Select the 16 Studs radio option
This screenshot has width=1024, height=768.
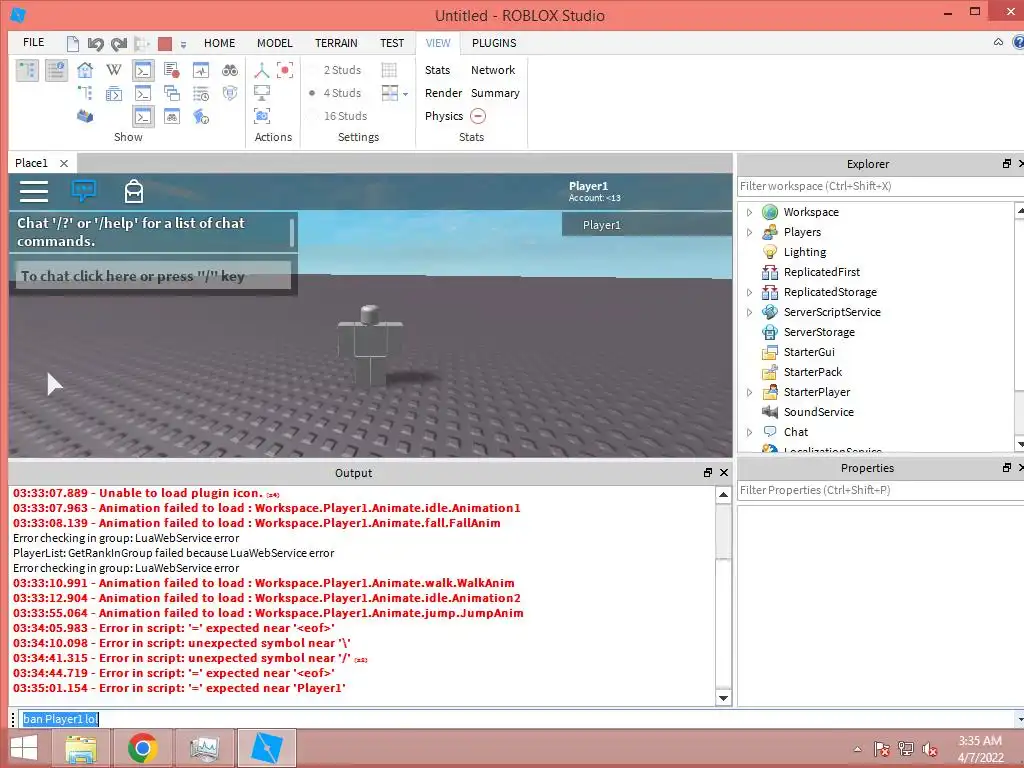click(338, 116)
